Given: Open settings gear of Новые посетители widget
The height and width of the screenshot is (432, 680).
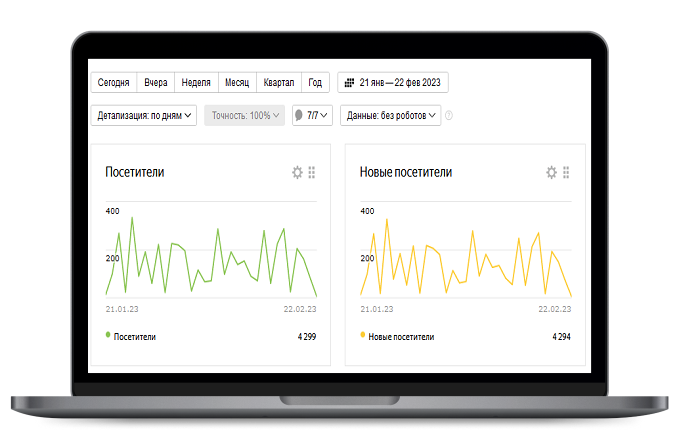Looking at the screenshot, I should 551,172.
